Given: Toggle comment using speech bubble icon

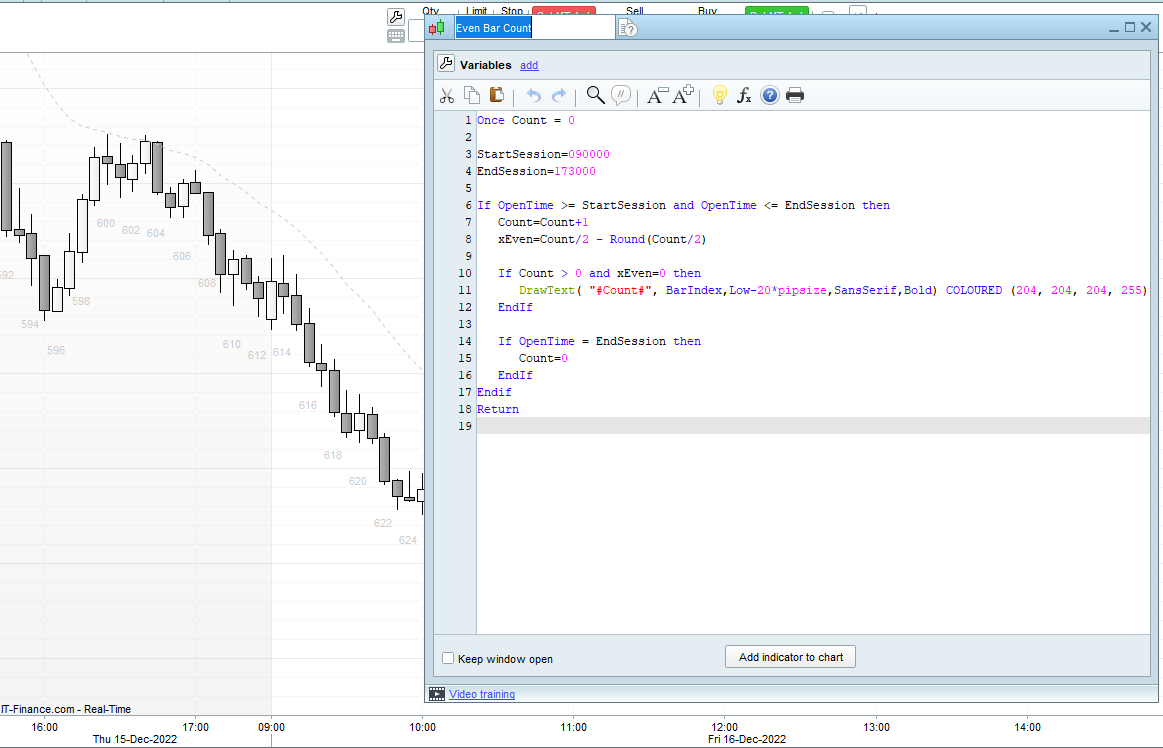Looking at the screenshot, I should 621,96.
